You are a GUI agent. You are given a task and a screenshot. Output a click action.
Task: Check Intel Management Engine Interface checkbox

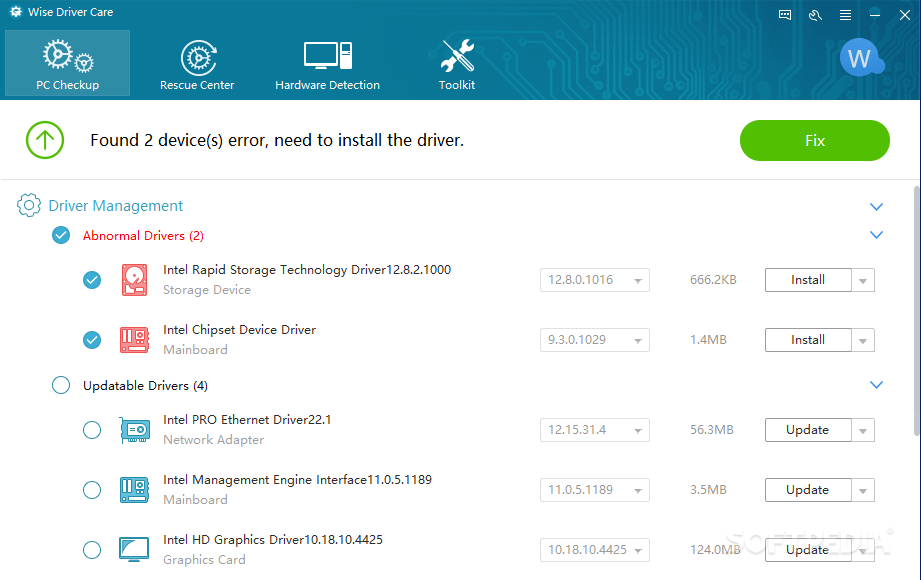pos(92,490)
